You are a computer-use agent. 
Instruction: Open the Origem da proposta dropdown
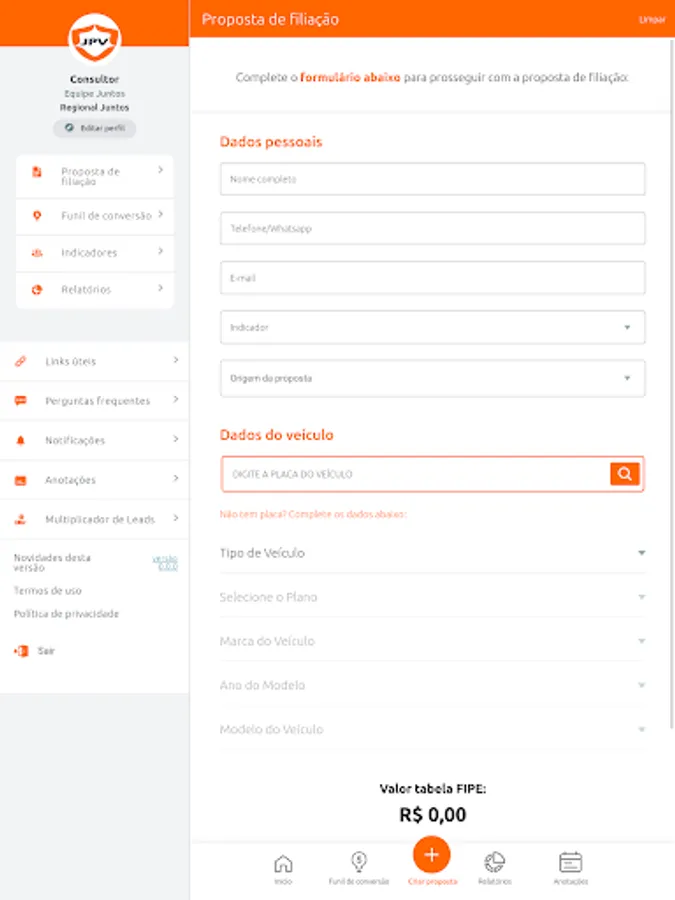(432, 378)
